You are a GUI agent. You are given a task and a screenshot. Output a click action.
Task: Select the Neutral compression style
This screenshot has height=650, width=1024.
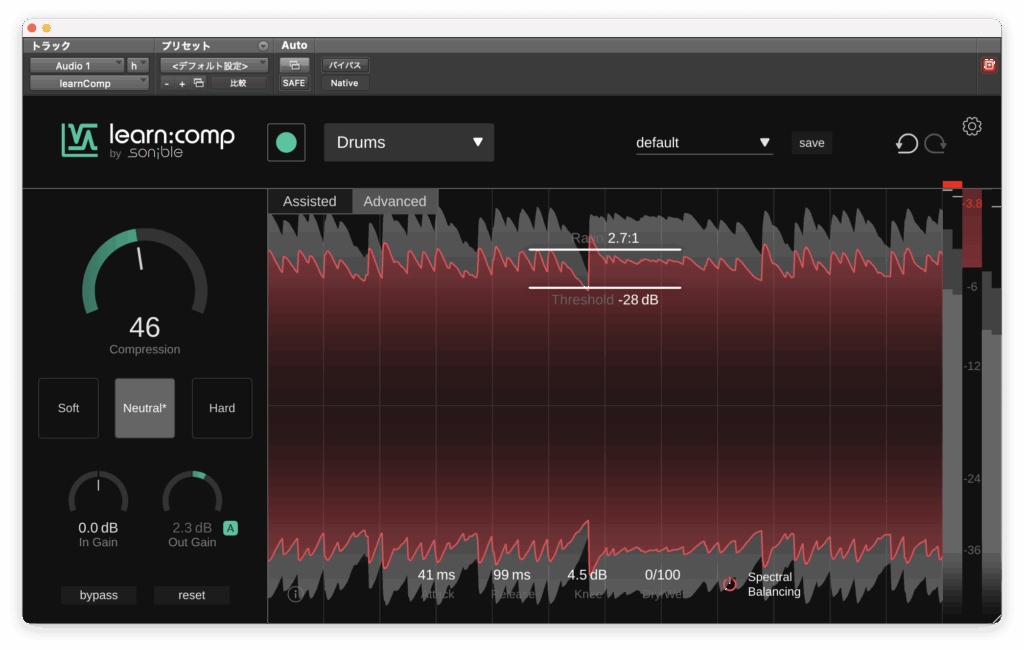point(145,408)
